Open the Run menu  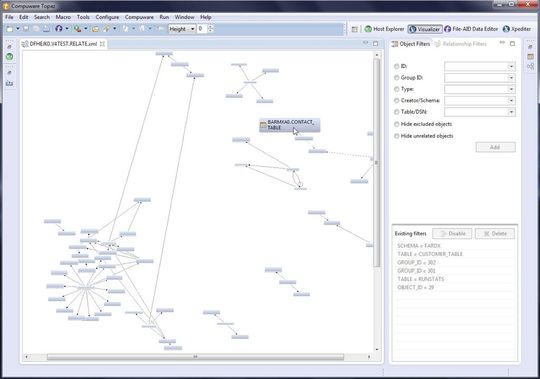[164, 17]
